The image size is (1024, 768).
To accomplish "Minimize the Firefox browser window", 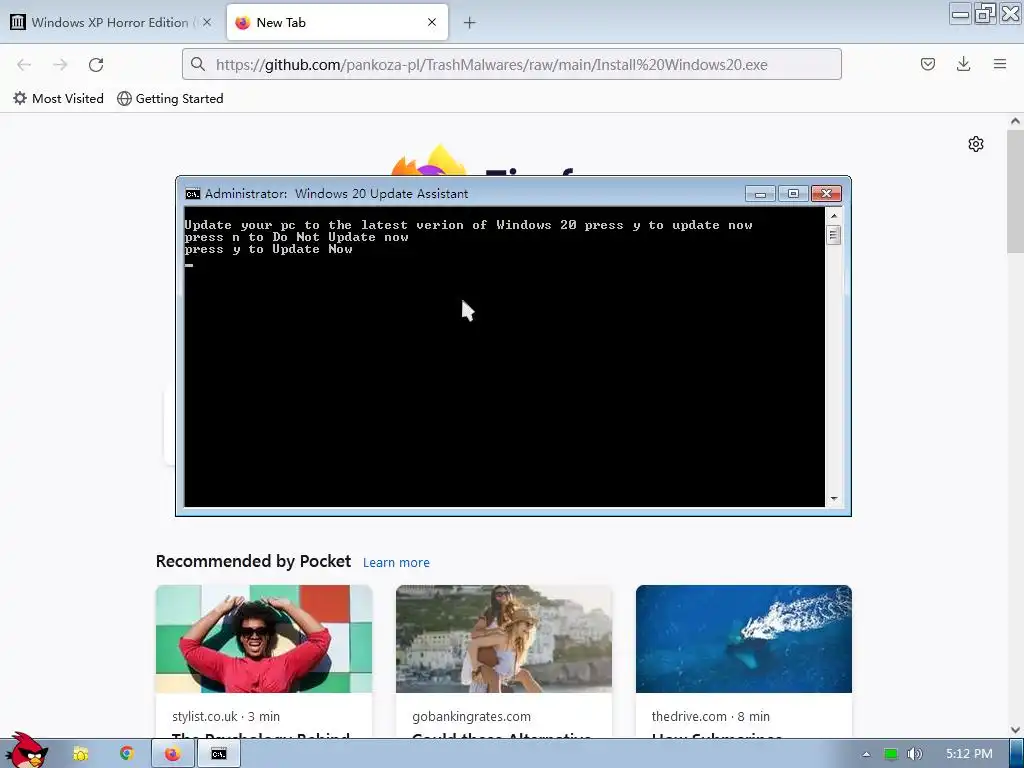I will pyautogui.click(x=960, y=14).
